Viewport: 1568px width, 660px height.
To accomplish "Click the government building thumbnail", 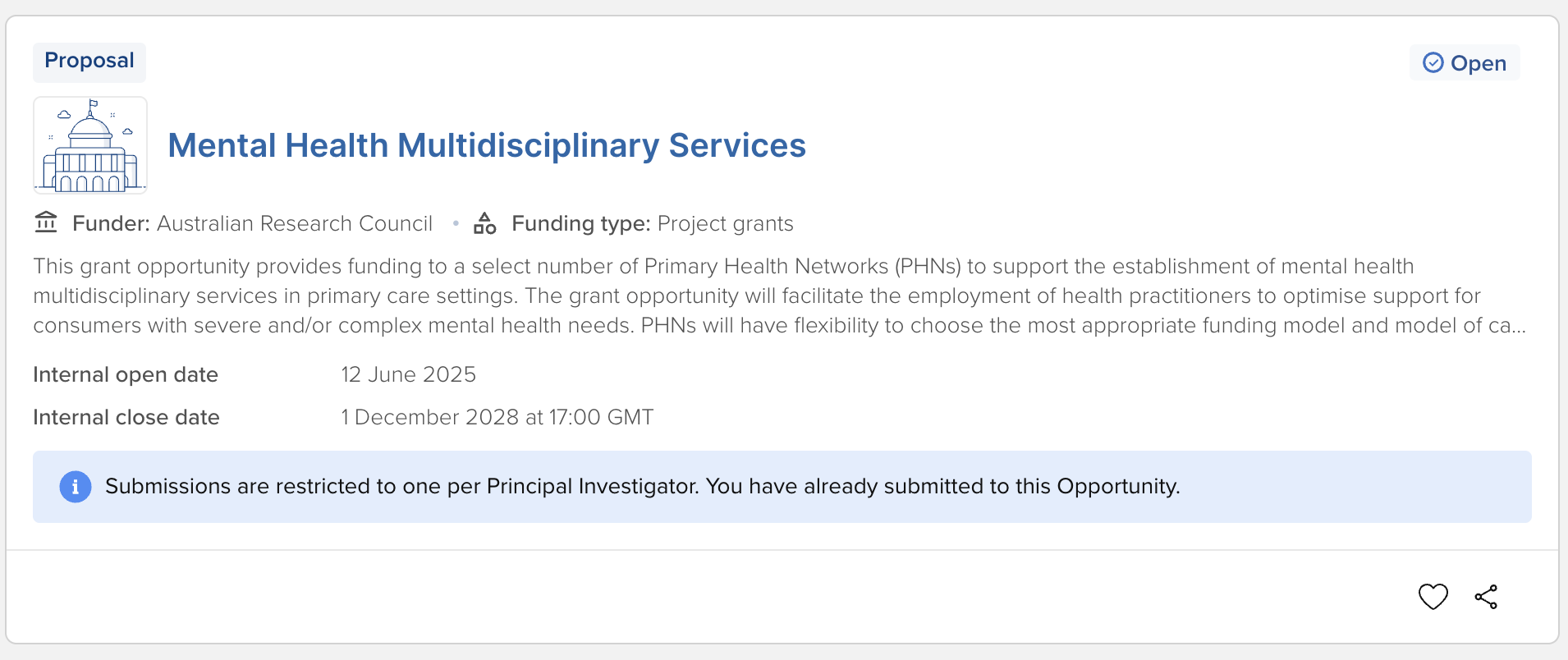I will tap(90, 145).
